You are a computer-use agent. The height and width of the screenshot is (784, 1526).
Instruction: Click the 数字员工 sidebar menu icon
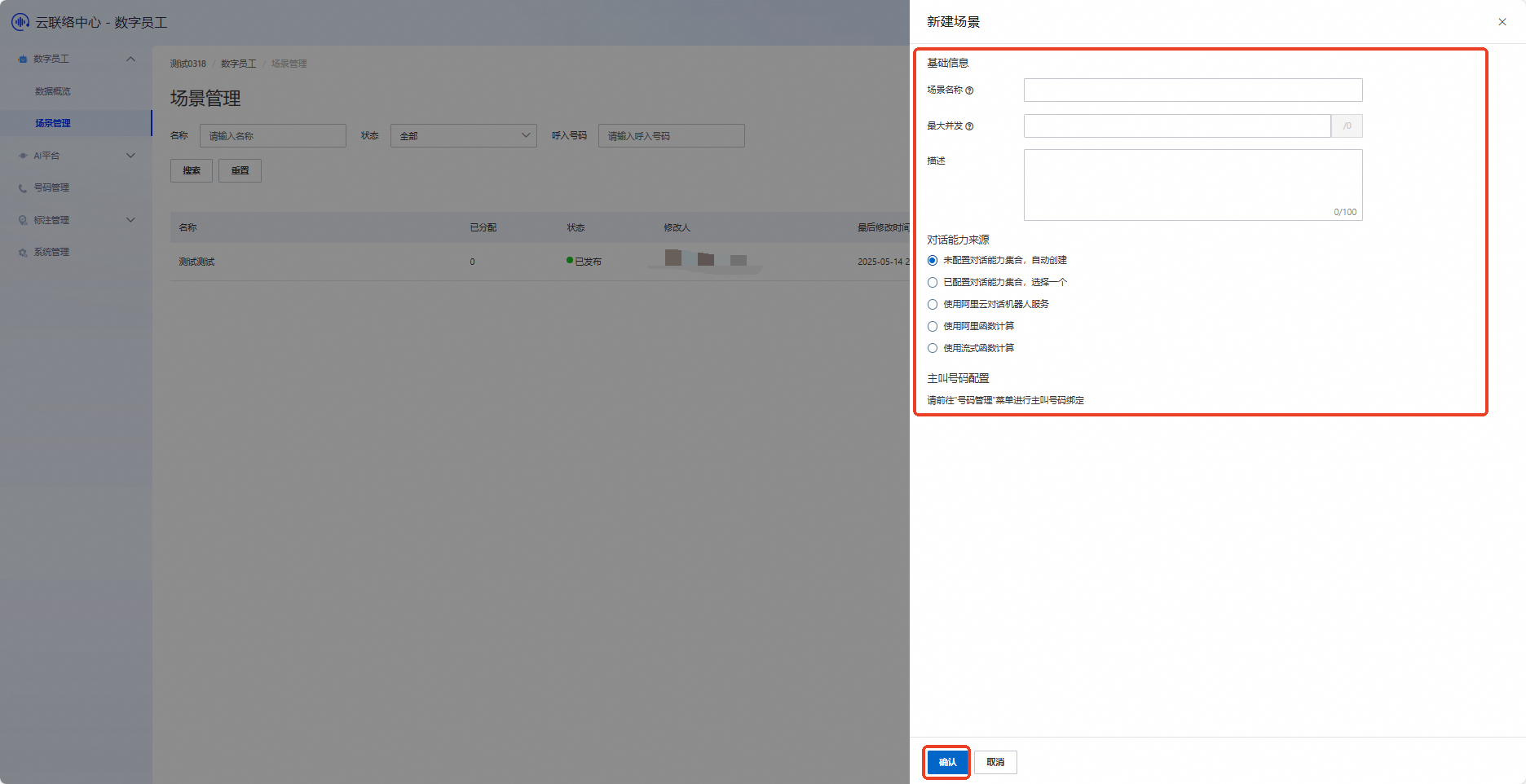pos(23,59)
